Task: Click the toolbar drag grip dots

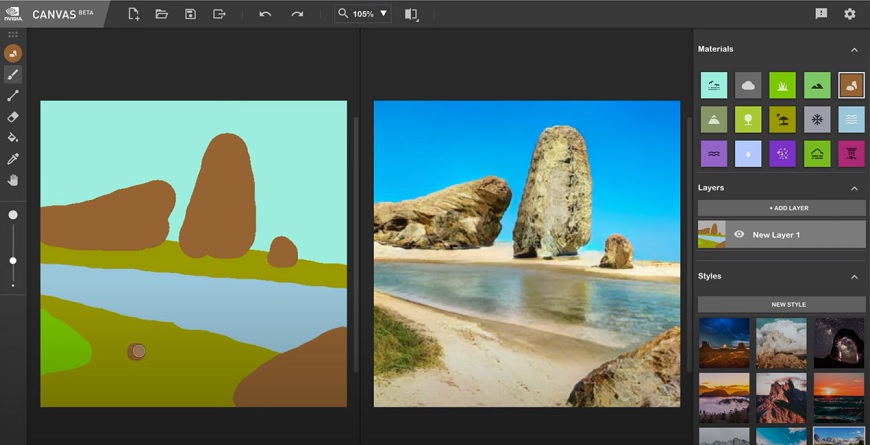Action: click(13, 34)
